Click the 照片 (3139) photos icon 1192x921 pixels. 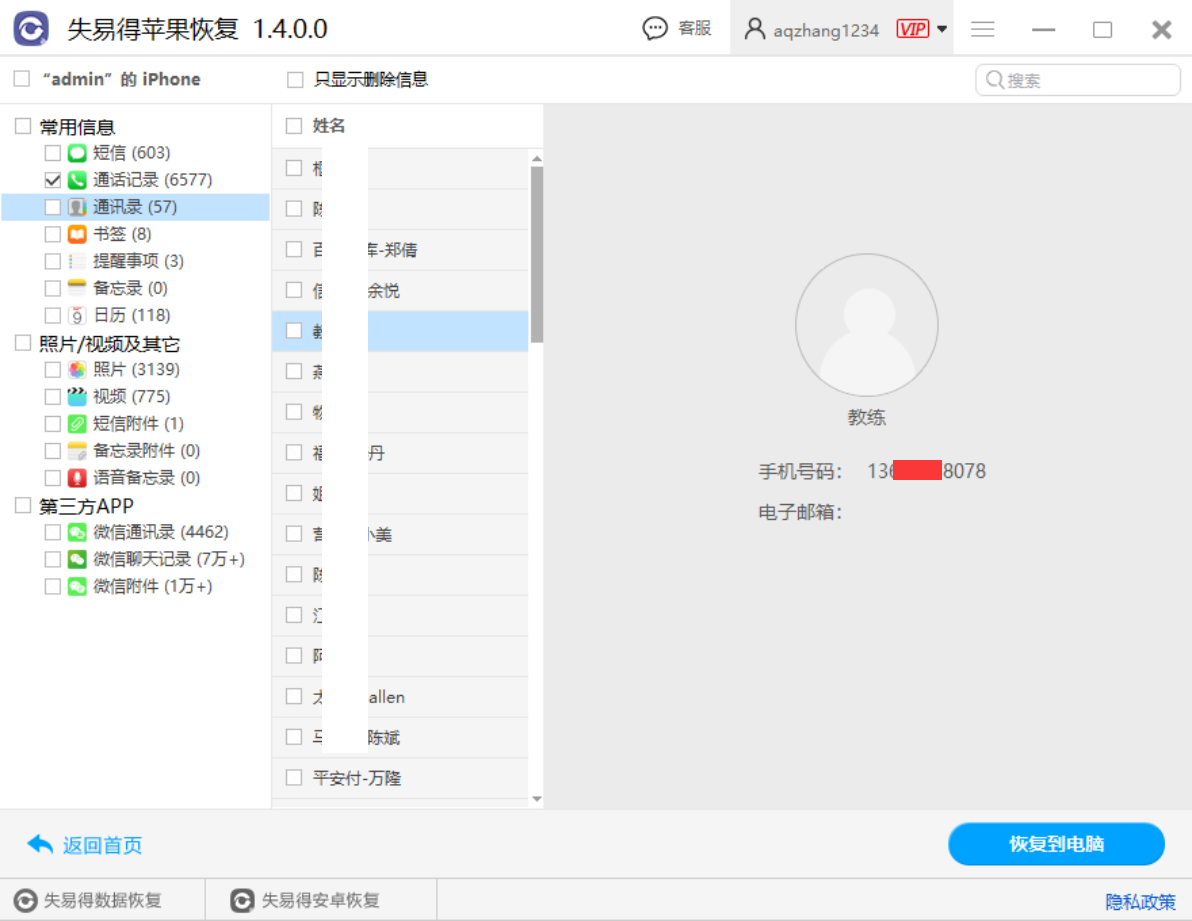pos(77,369)
